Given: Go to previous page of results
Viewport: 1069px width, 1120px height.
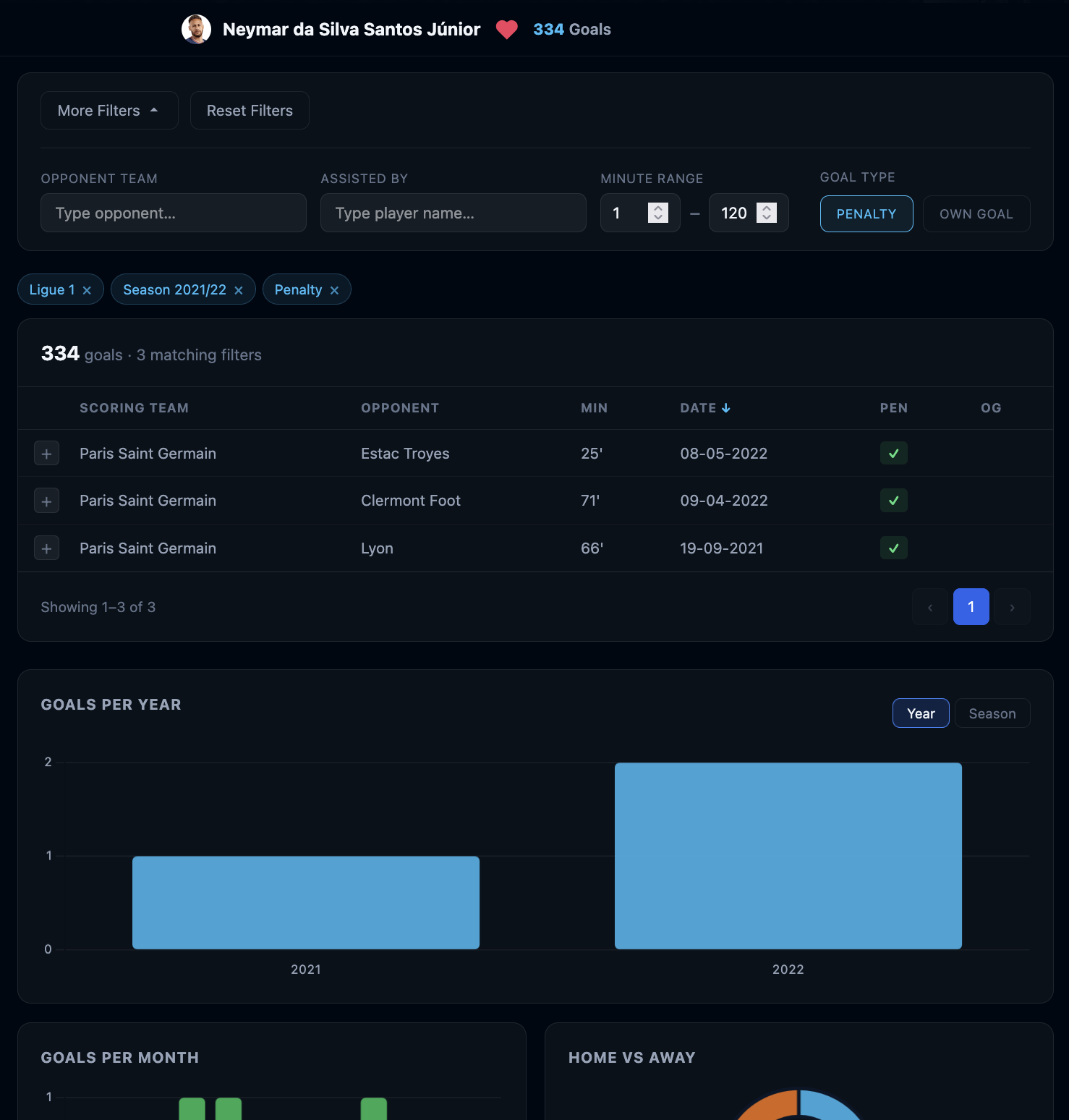Looking at the screenshot, I should [x=930, y=607].
